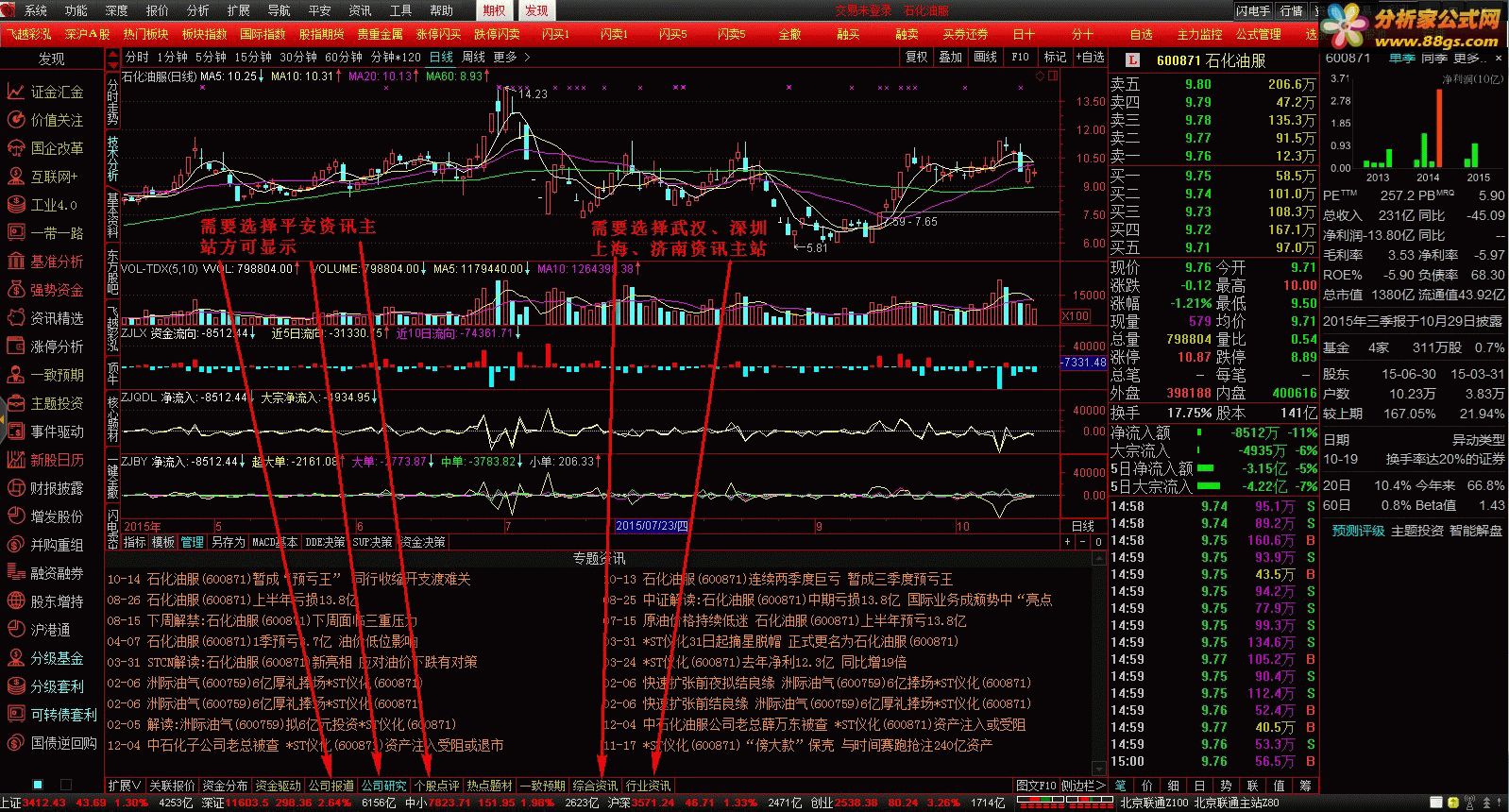The width and height of the screenshot is (1509, 812).
Task: Click date marker 2015/07/23 on timeline
Action: pos(652,526)
